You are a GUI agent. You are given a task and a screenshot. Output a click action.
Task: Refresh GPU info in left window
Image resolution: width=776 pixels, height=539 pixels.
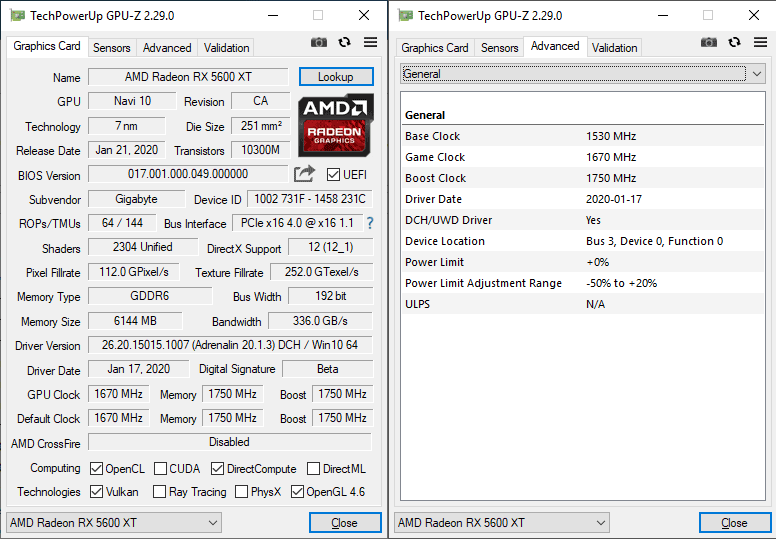point(344,43)
